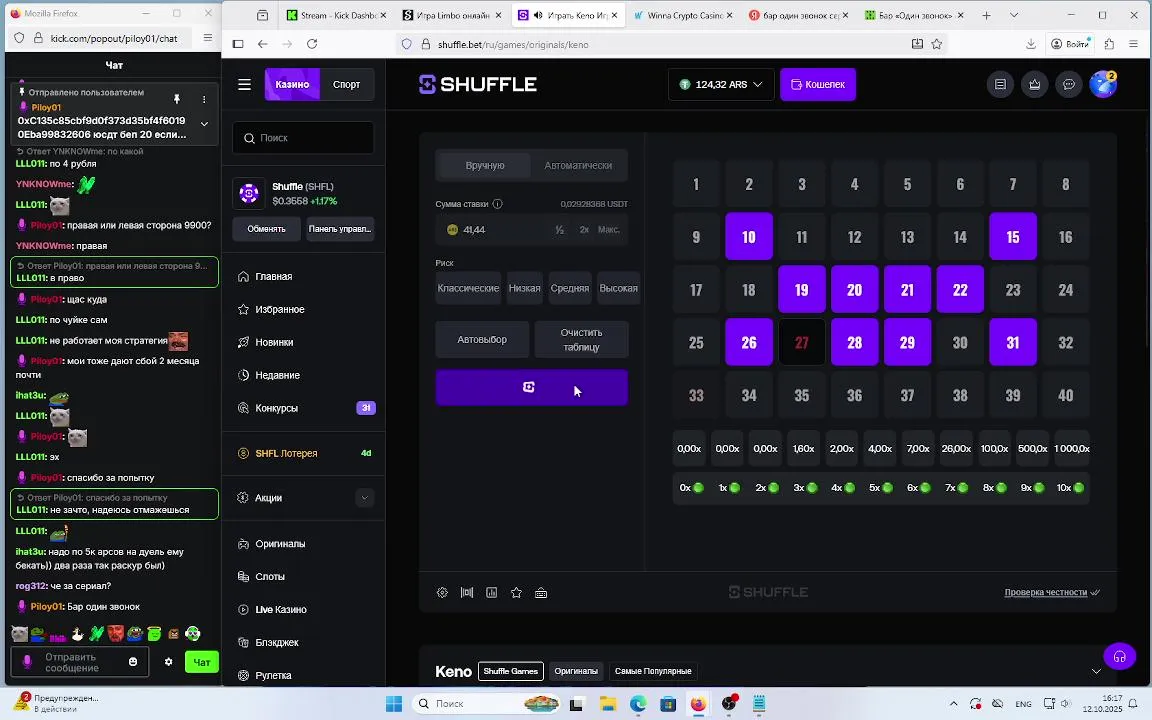Expand the Акции sidebar section
Image resolution: width=1152 pixels, height=720 pixels.
pyautogui.click(x=364, y=498)
